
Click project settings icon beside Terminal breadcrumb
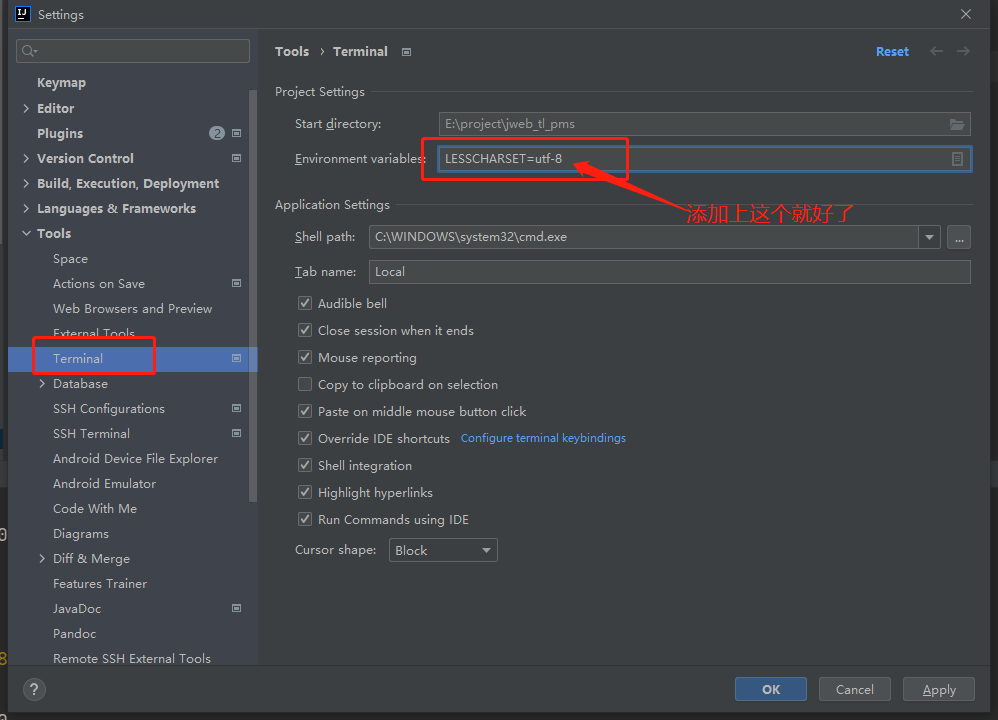(406, 52)
